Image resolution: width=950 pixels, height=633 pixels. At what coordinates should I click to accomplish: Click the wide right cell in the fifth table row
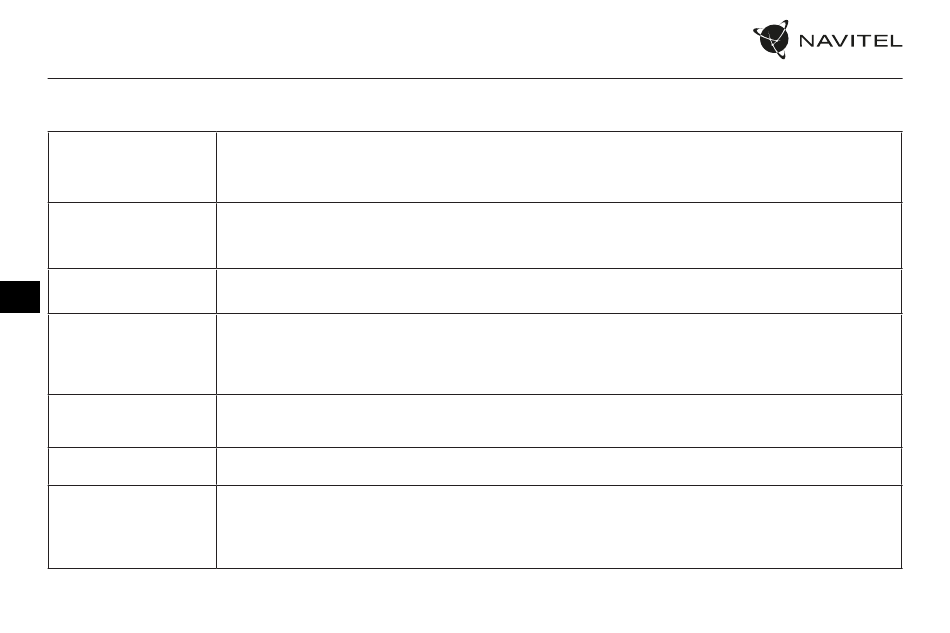pos(559,421)
